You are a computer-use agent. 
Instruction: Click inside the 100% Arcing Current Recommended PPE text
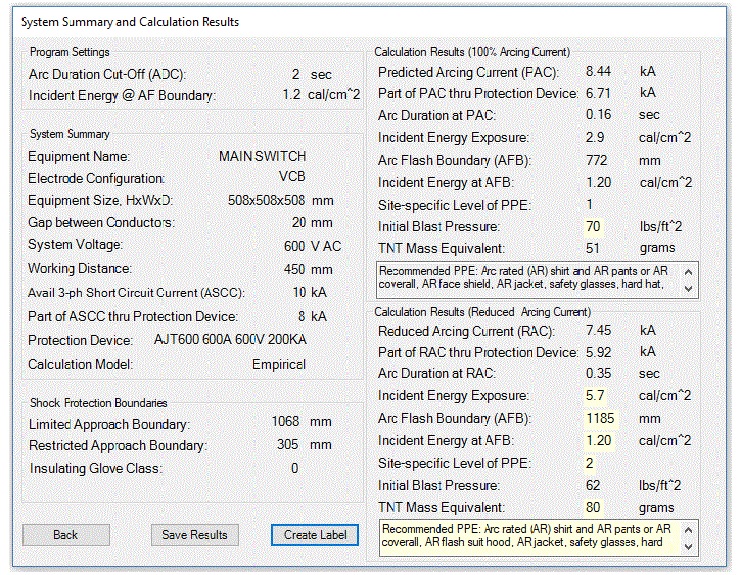(x=530, y=280)
